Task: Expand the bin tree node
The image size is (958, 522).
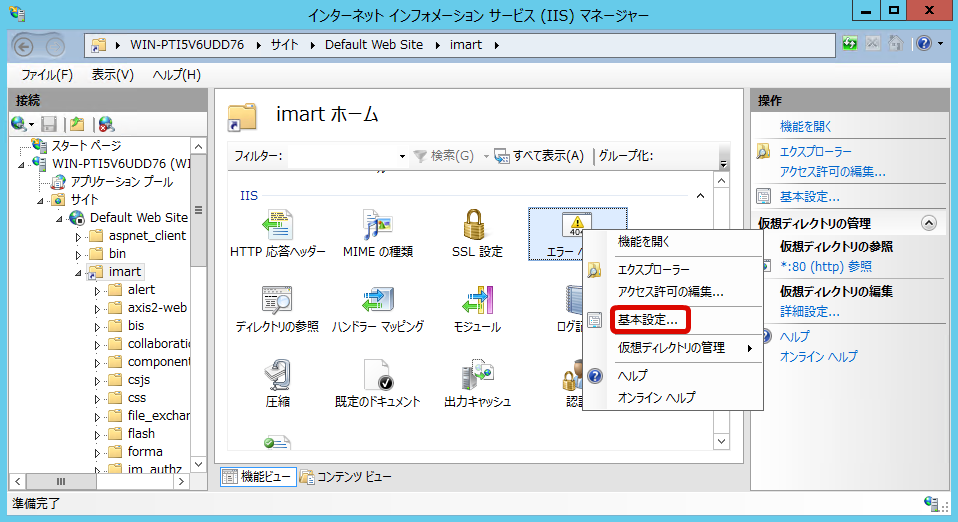Action: point(78,254)
